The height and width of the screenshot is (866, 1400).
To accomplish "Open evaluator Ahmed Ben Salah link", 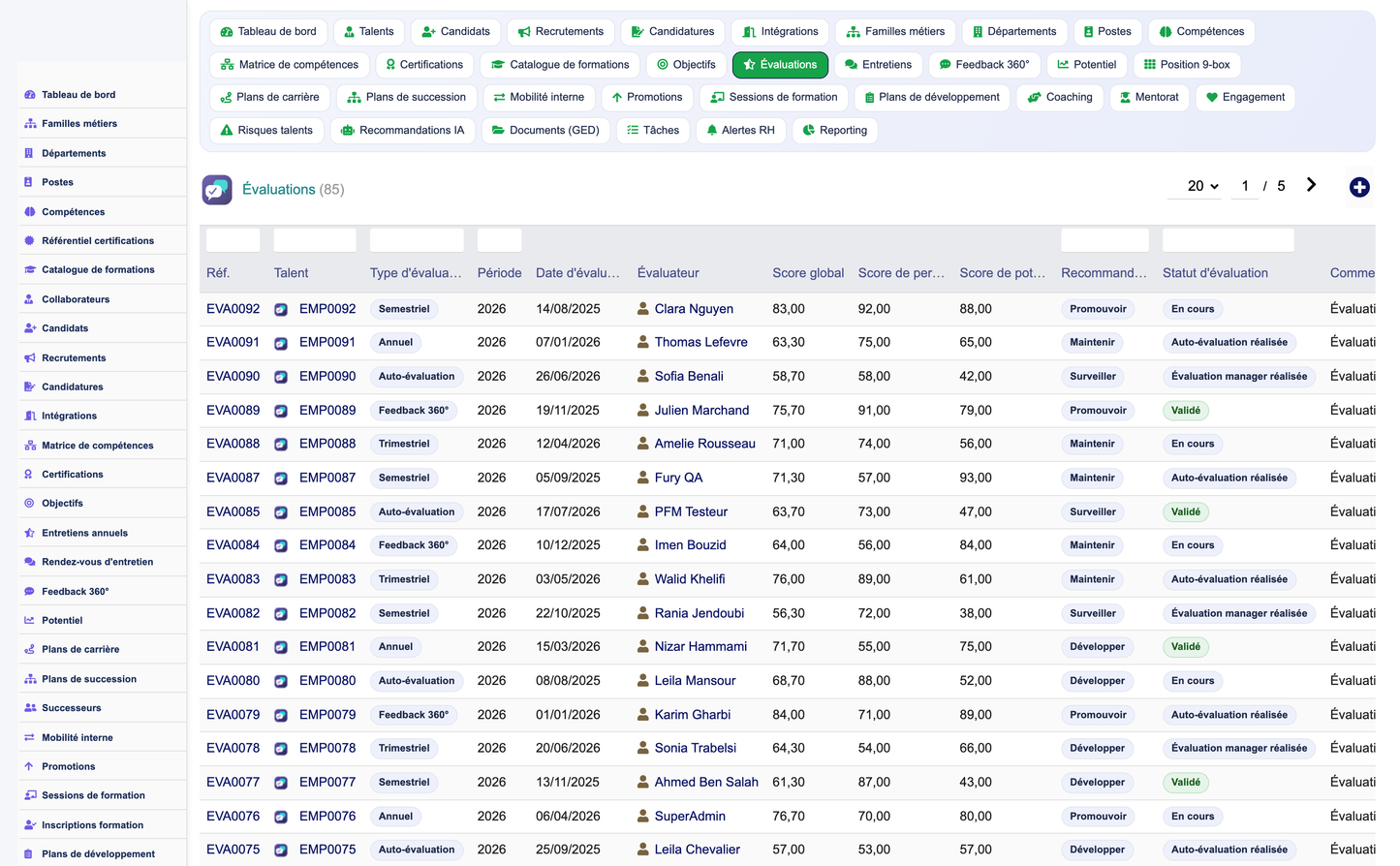I will 706,782.
